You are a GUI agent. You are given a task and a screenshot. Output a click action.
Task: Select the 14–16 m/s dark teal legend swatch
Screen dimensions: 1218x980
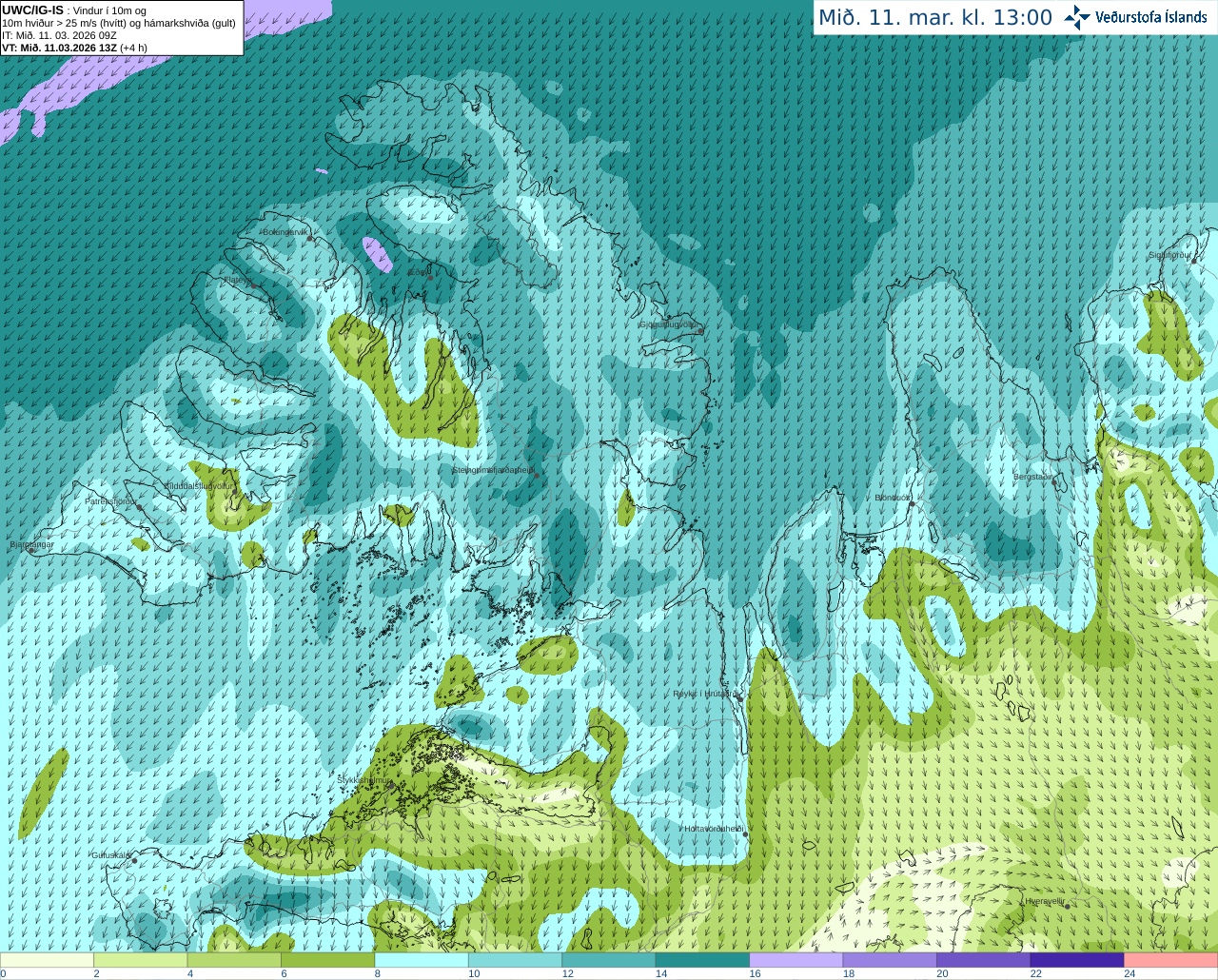click(x=702, y=960)
